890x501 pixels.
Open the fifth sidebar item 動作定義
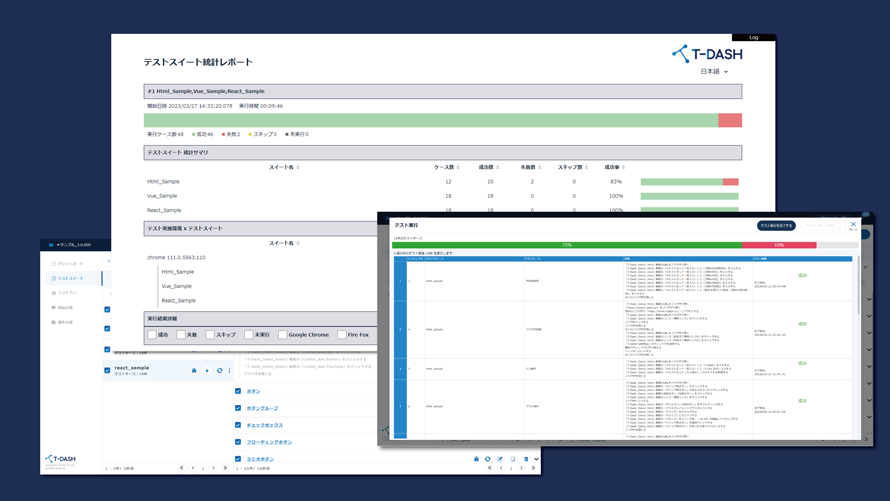click(x=62, y=322)
